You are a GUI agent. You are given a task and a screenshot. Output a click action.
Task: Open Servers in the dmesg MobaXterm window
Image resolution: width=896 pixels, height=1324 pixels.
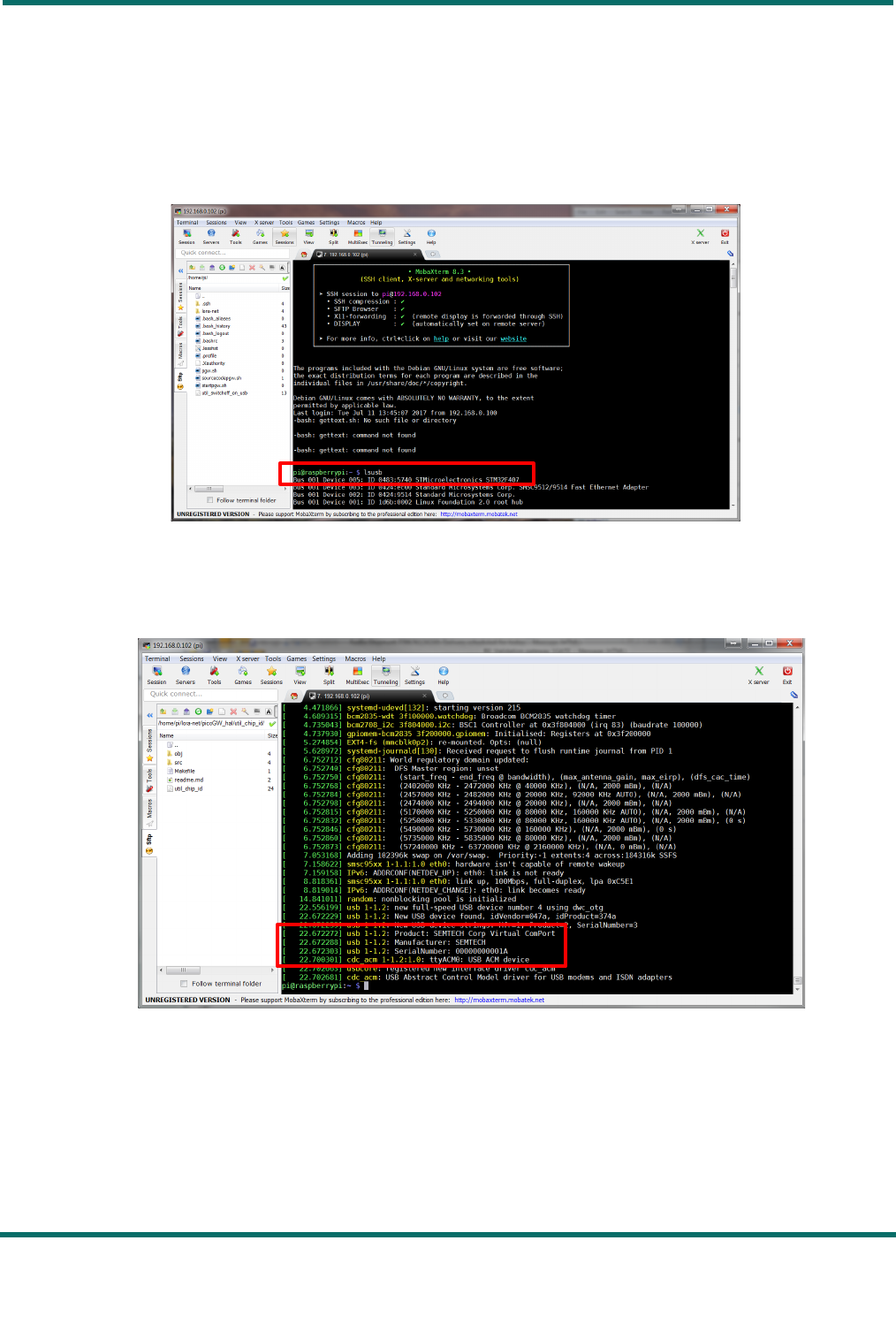tap(186, 675)
